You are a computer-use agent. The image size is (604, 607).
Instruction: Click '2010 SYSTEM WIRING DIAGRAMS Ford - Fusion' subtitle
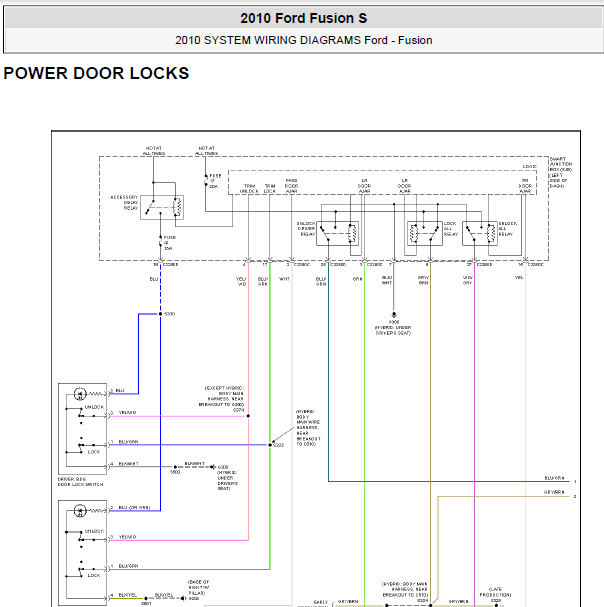point(304,40)
